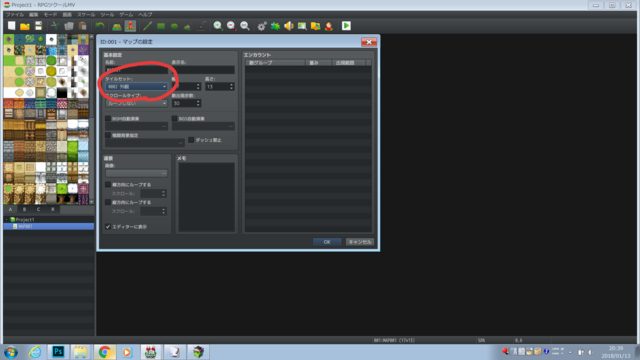Select the Rectangle drawing tool
Image resolution: width=640 pixels, height=360 pixels.
coord(161,26)
